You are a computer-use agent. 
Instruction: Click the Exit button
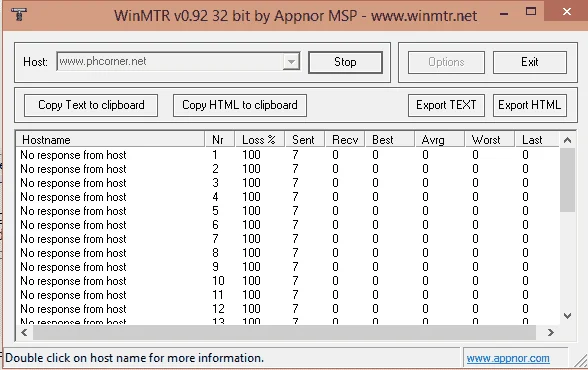pyautogui.click(x=530, y=62)
